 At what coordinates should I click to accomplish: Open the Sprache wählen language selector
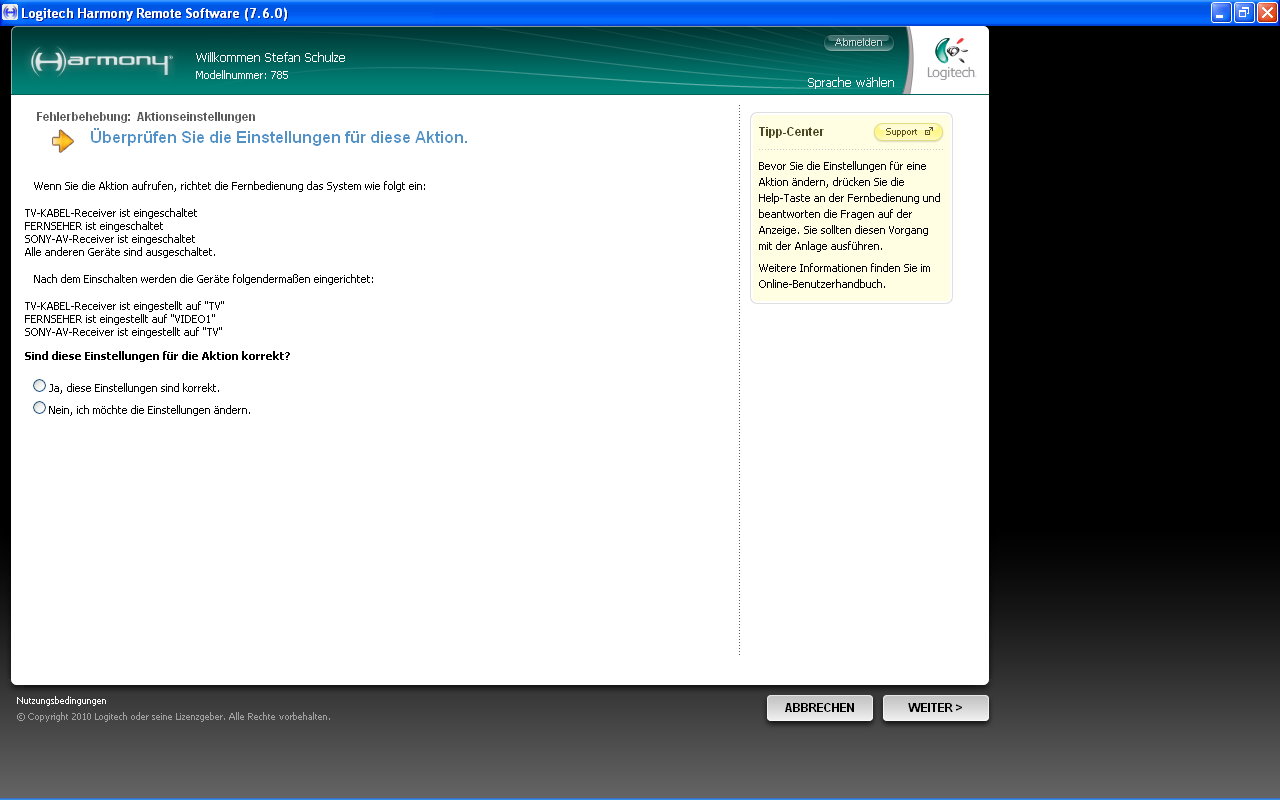coord(850,83)
